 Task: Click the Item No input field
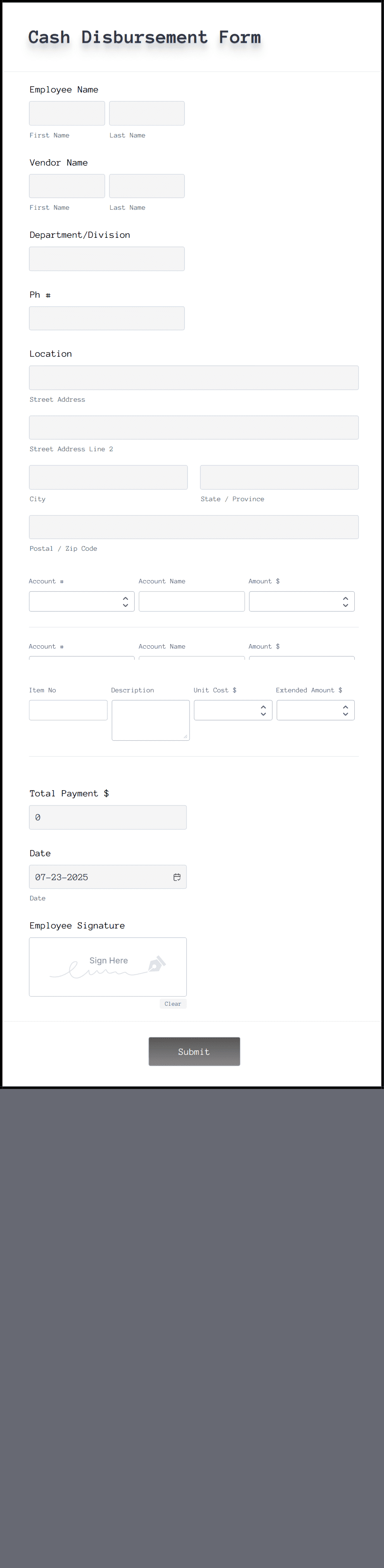68,709
